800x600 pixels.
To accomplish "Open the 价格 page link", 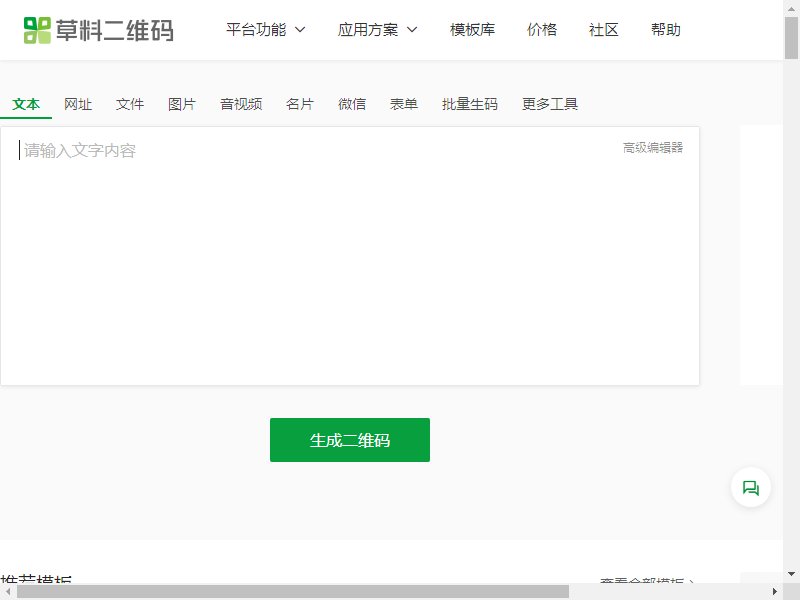I will pos(542,30).
